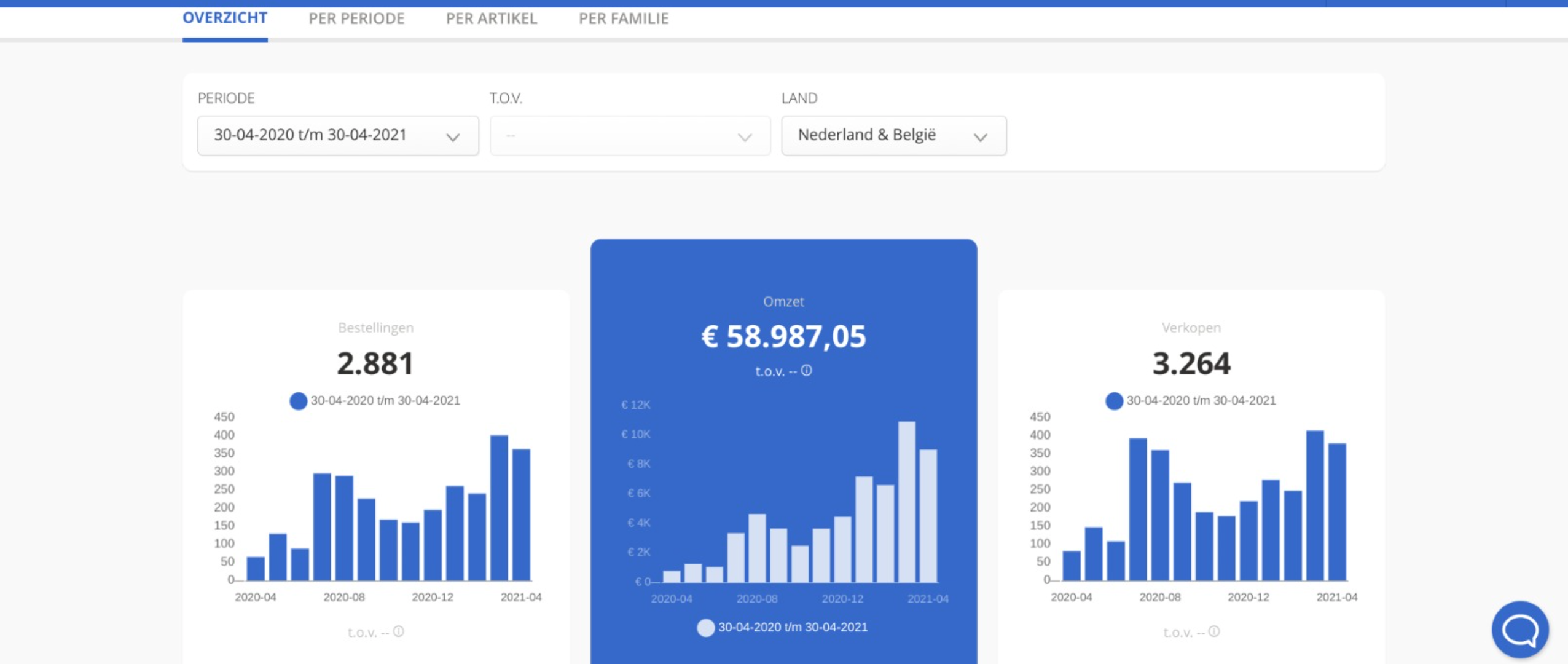
Task: Select the Overzicht tab
Action: coord(225,18)
